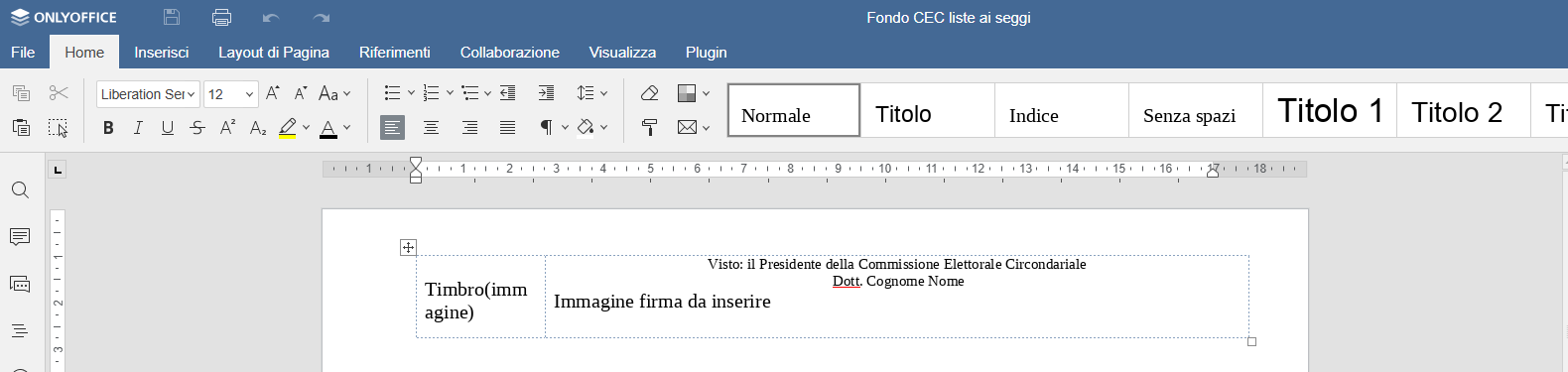
Task: Click the Select All icon
Action: coord(59,127)
